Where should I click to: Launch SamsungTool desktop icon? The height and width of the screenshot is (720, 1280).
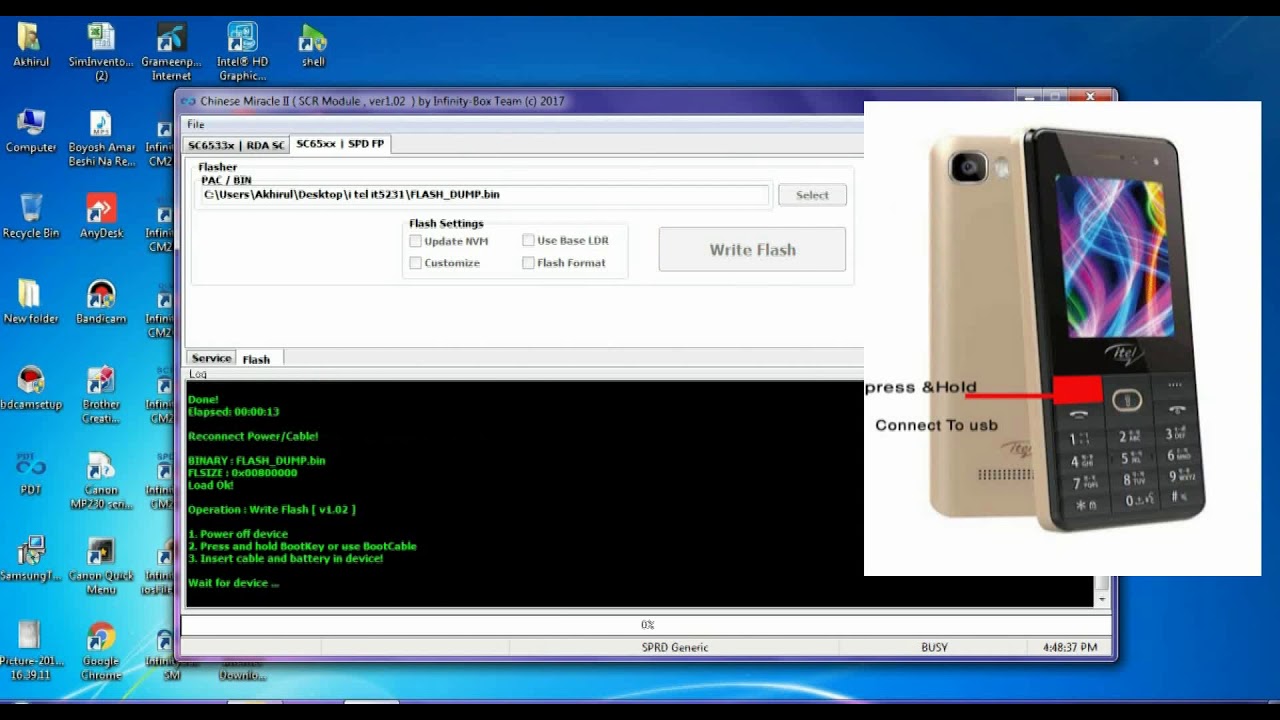click(31, 559)
